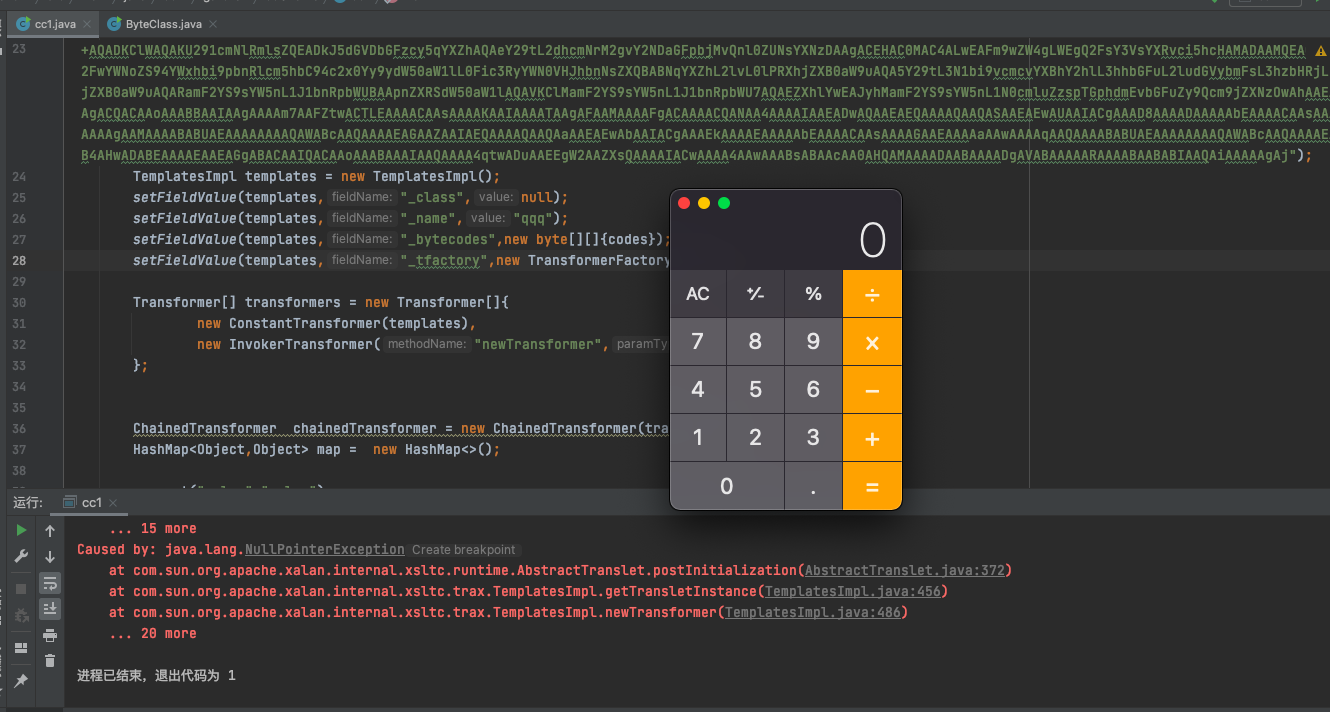This screenshot has height=712, width=1330.
Task: Restore layout icon in run panel
Action: [x=20, y=648]
